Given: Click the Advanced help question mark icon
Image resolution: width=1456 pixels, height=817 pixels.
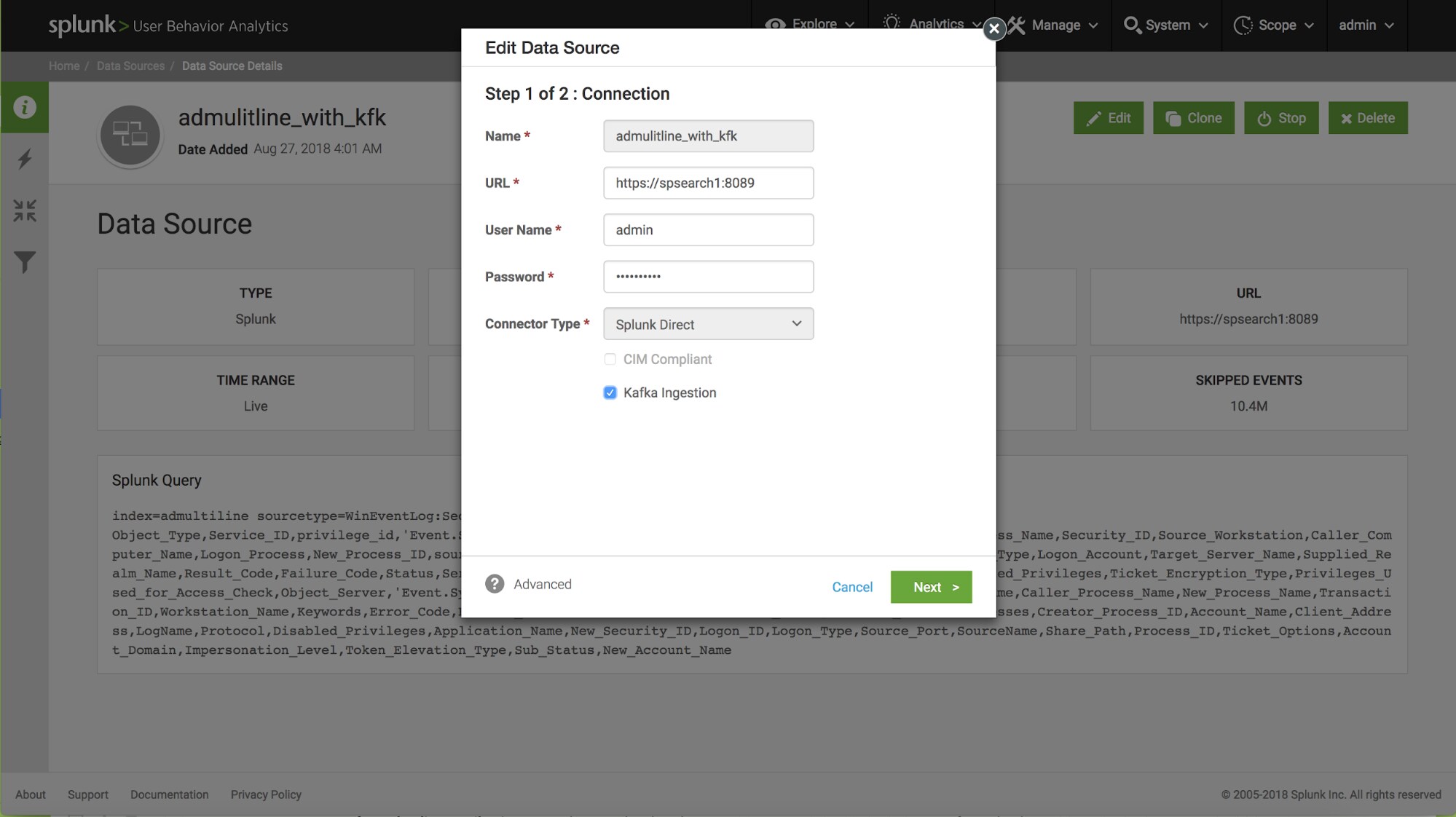Looking at the screenshot, I should click(x=495, y=584).
